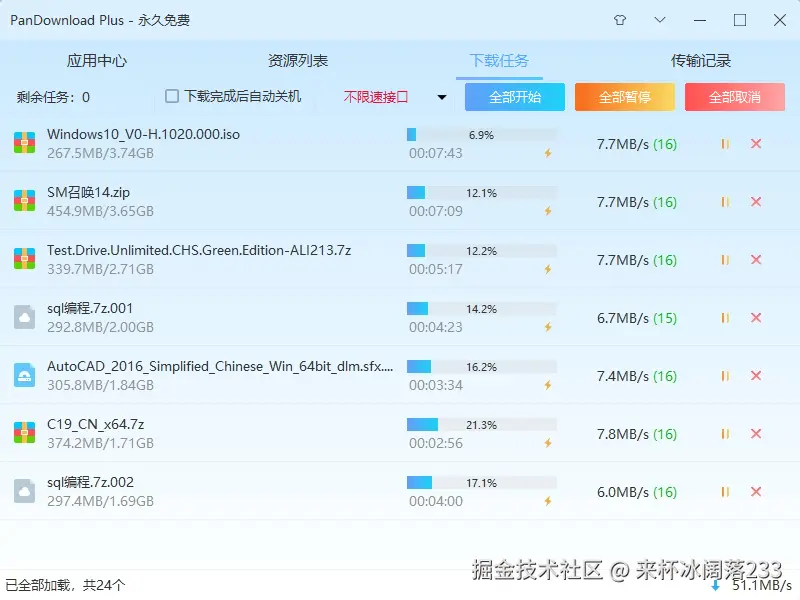Enable 下载完成后自动关机 checkbox

tap(172, 96)
